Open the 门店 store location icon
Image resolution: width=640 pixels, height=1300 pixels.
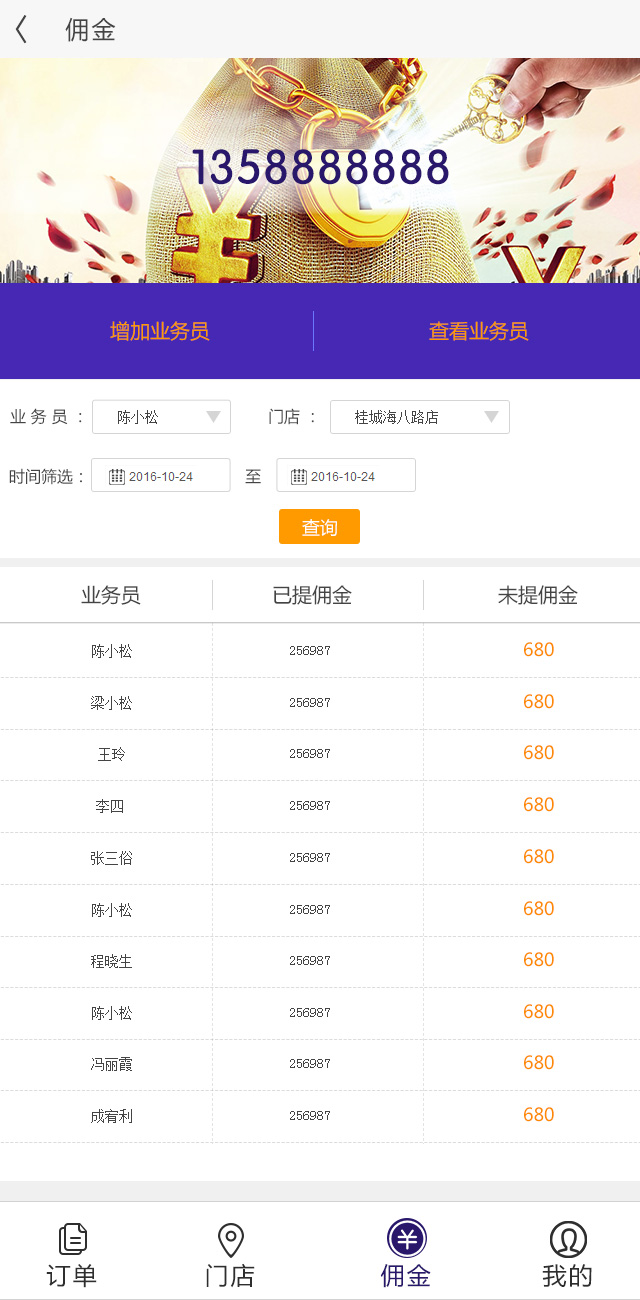point(231,1239)
